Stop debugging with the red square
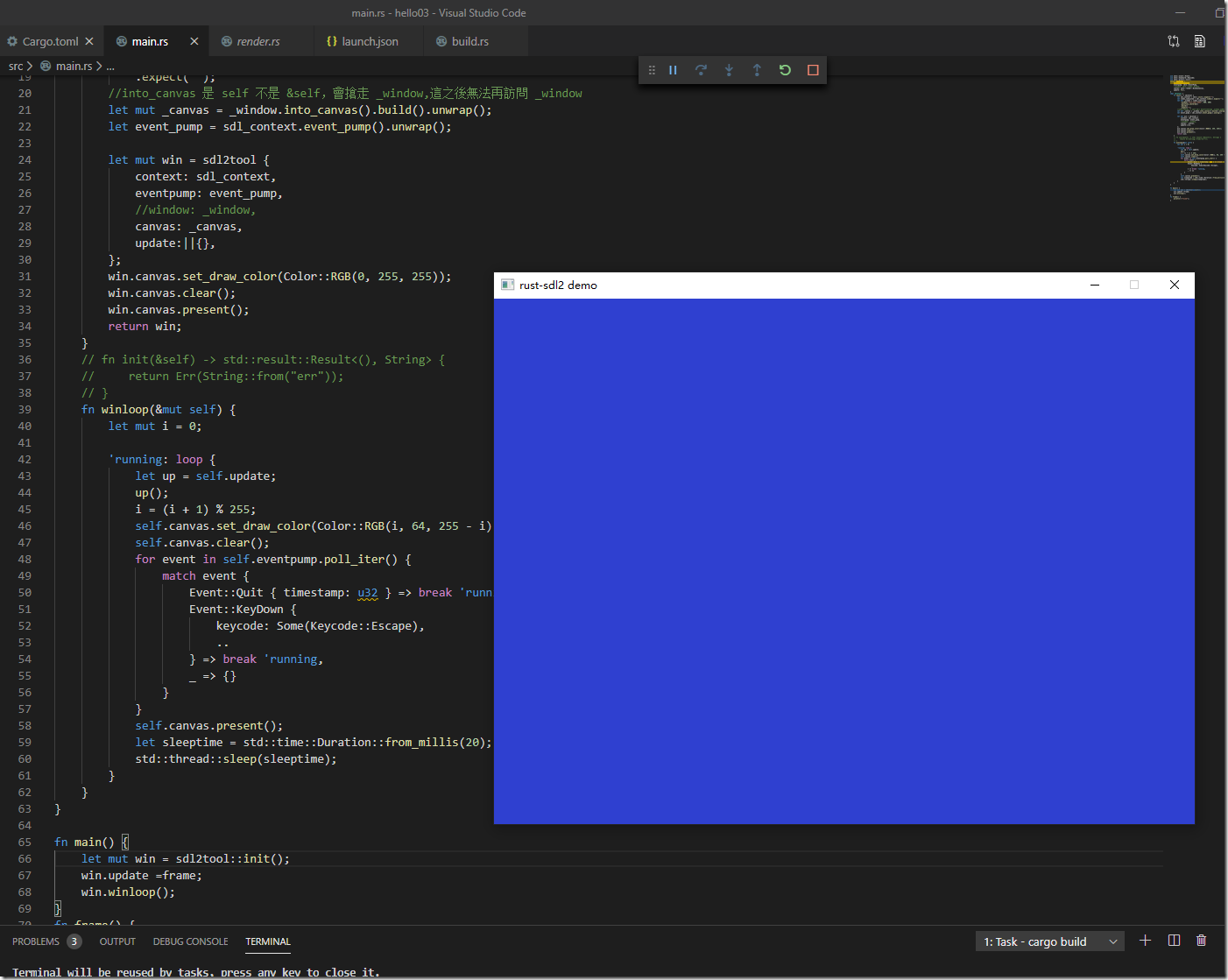This screenshot has height=980, width=1228. click(x=813, y=70)
